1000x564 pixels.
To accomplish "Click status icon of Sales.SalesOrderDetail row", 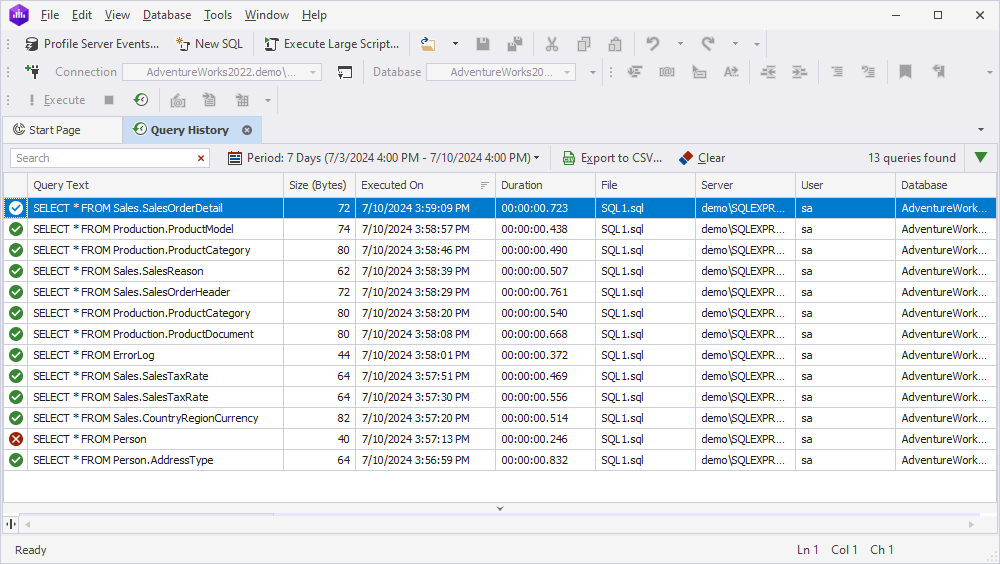I will (x=16, y=208).
